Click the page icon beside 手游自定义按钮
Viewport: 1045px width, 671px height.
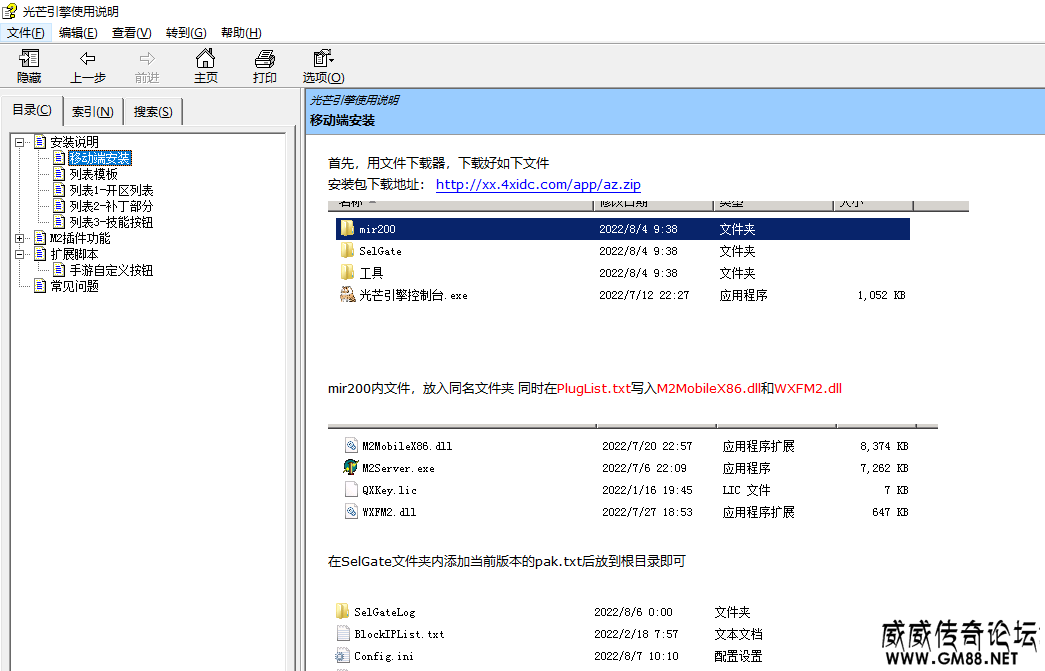click(59, 270)
